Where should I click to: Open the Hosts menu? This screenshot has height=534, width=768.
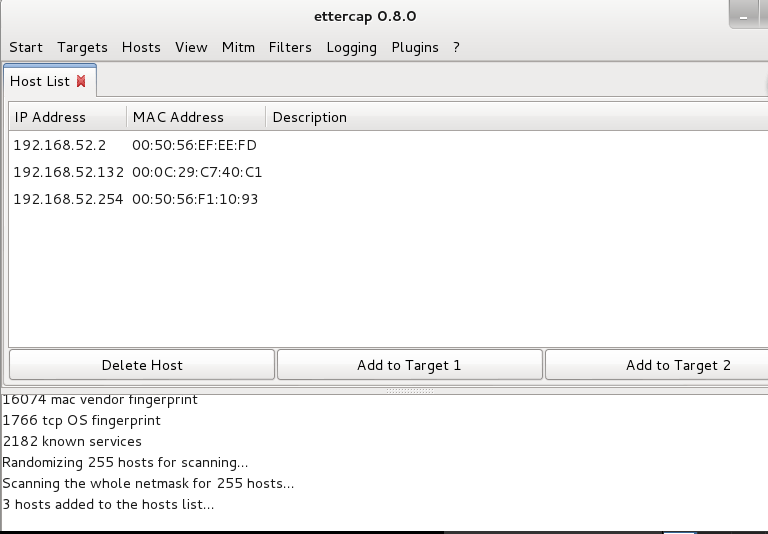[x=141, y=48]
